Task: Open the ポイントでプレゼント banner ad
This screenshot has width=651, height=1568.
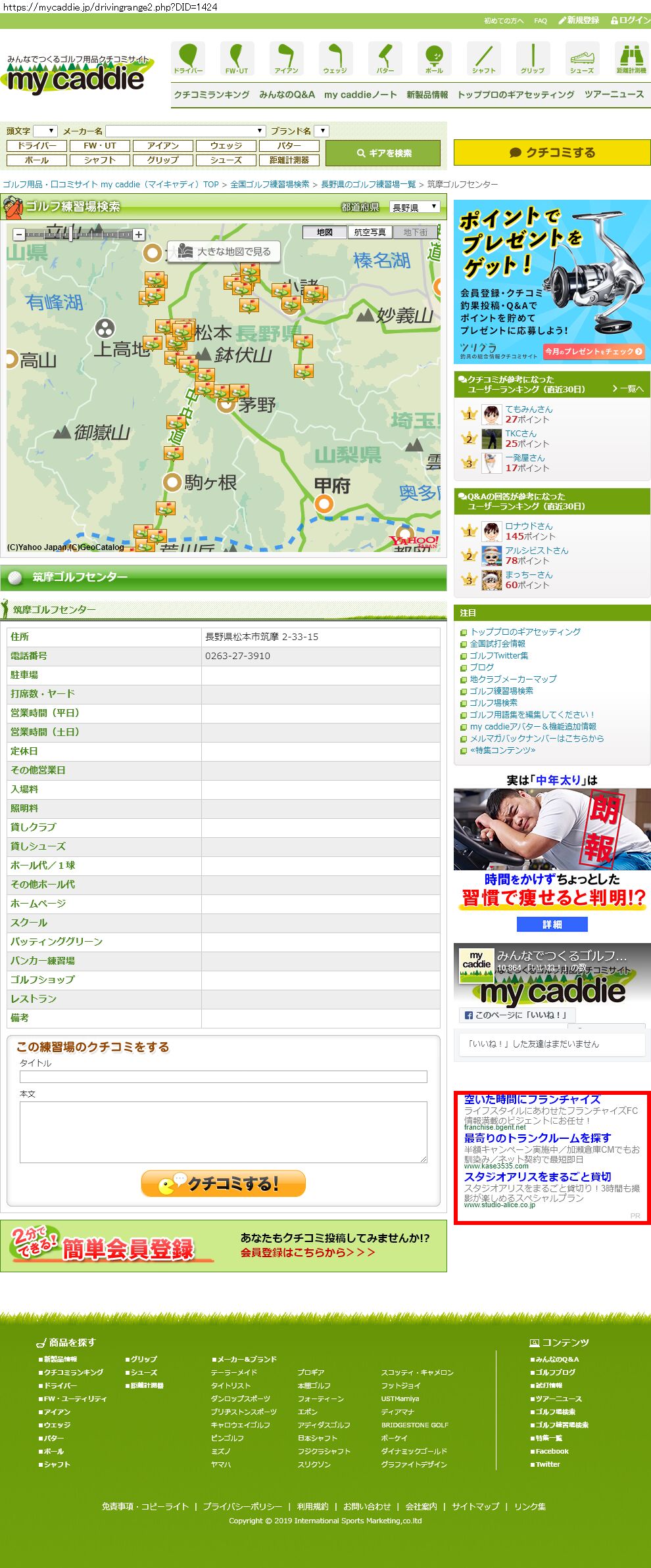Action: click(x=552, y=281)
